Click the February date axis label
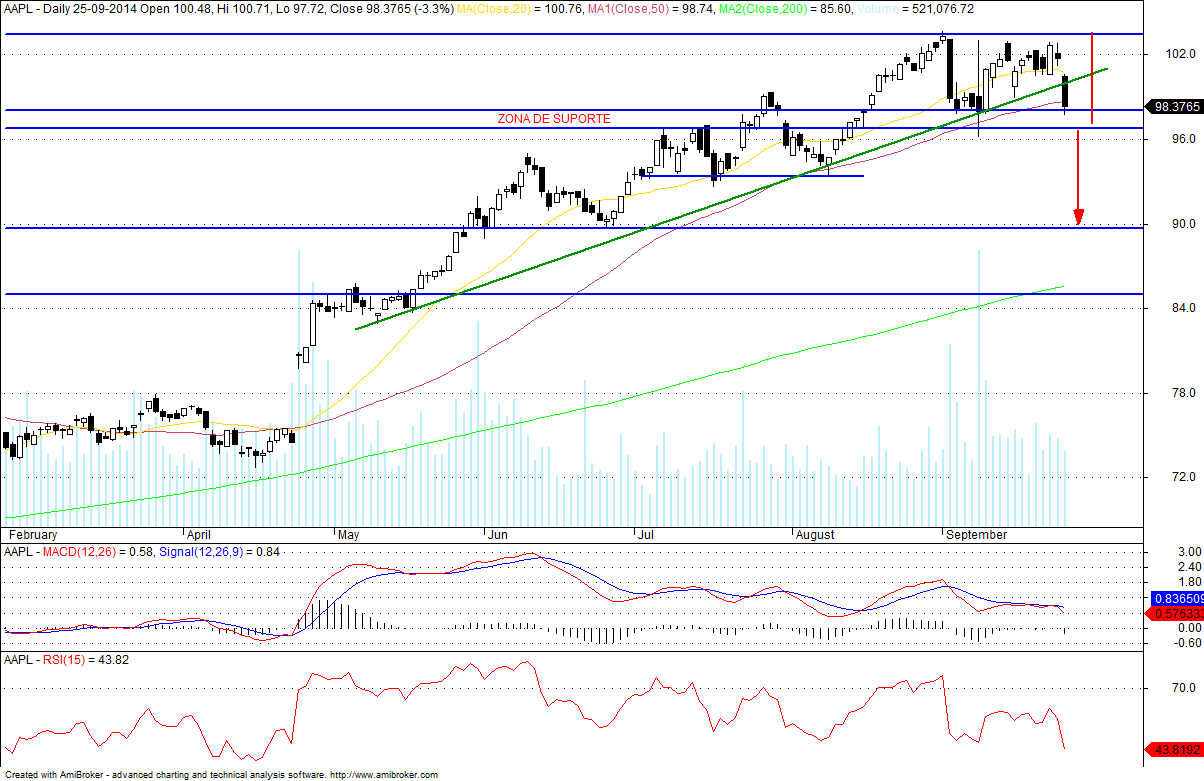This screenshot has height=781, width=1204. coord(32,535)
